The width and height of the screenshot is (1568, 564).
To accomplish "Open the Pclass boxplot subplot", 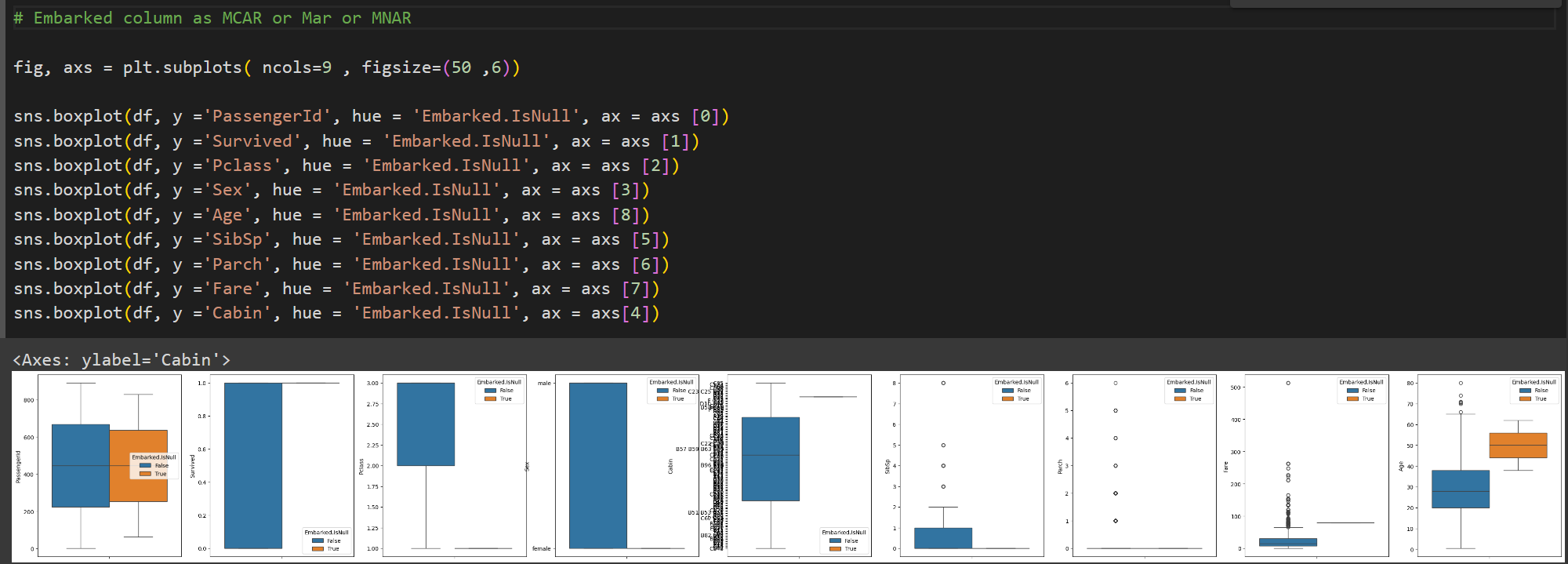I will click(454, 466).
